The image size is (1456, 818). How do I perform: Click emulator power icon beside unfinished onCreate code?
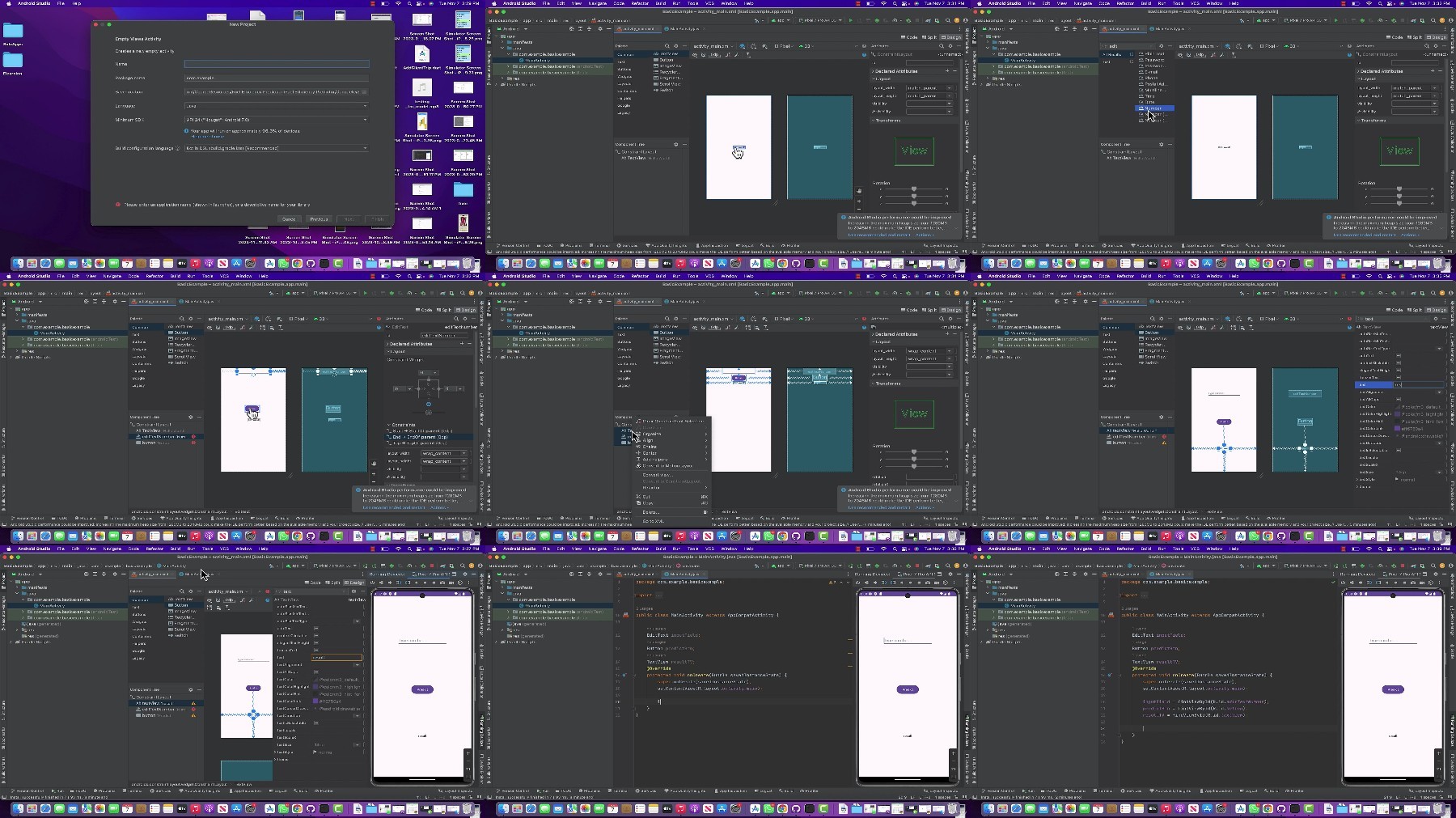click(x=857, y=583)
